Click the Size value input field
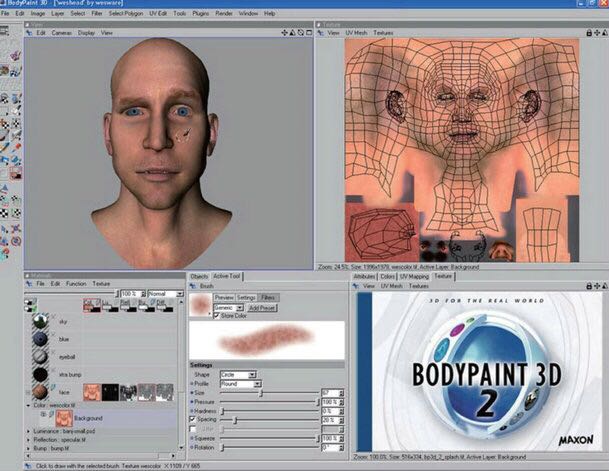 330,393
